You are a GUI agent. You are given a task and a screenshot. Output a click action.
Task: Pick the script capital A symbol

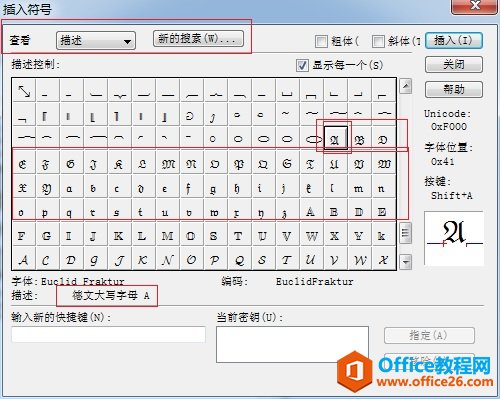pyautogui.click(x=24, y=259)
